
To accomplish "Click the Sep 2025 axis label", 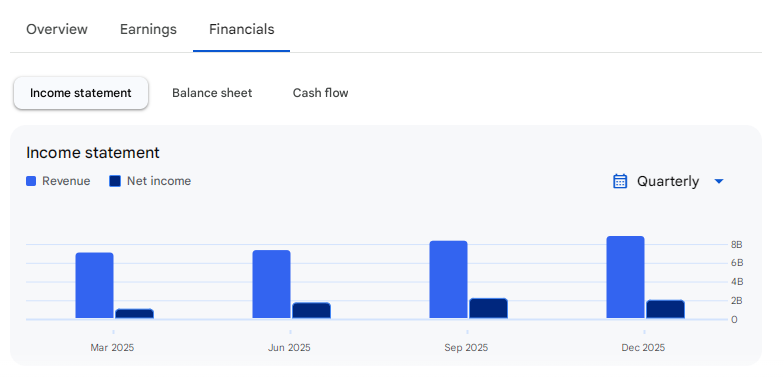I will (x=466, y=348).
